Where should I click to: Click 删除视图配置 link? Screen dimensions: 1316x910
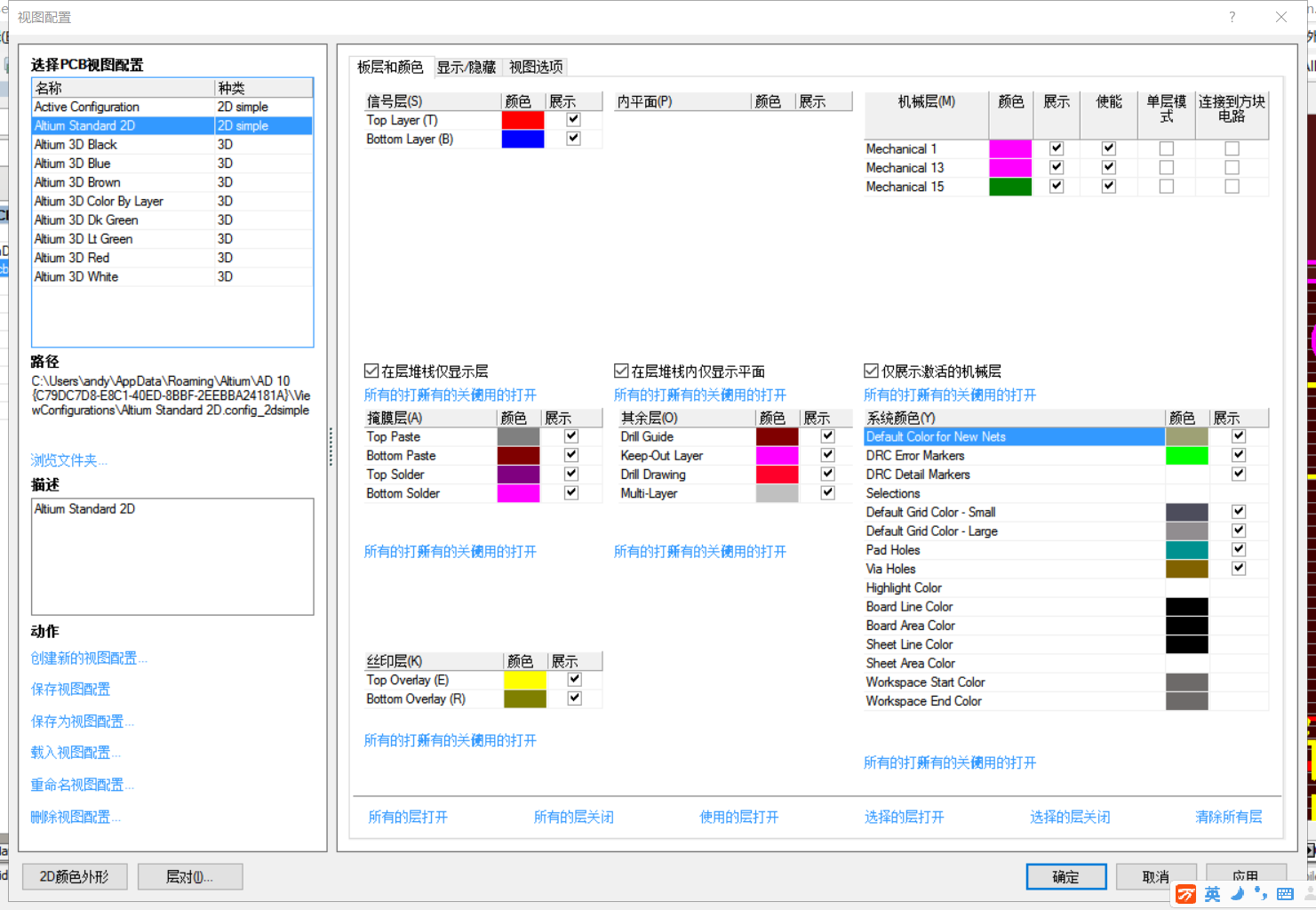coord(76,818)
